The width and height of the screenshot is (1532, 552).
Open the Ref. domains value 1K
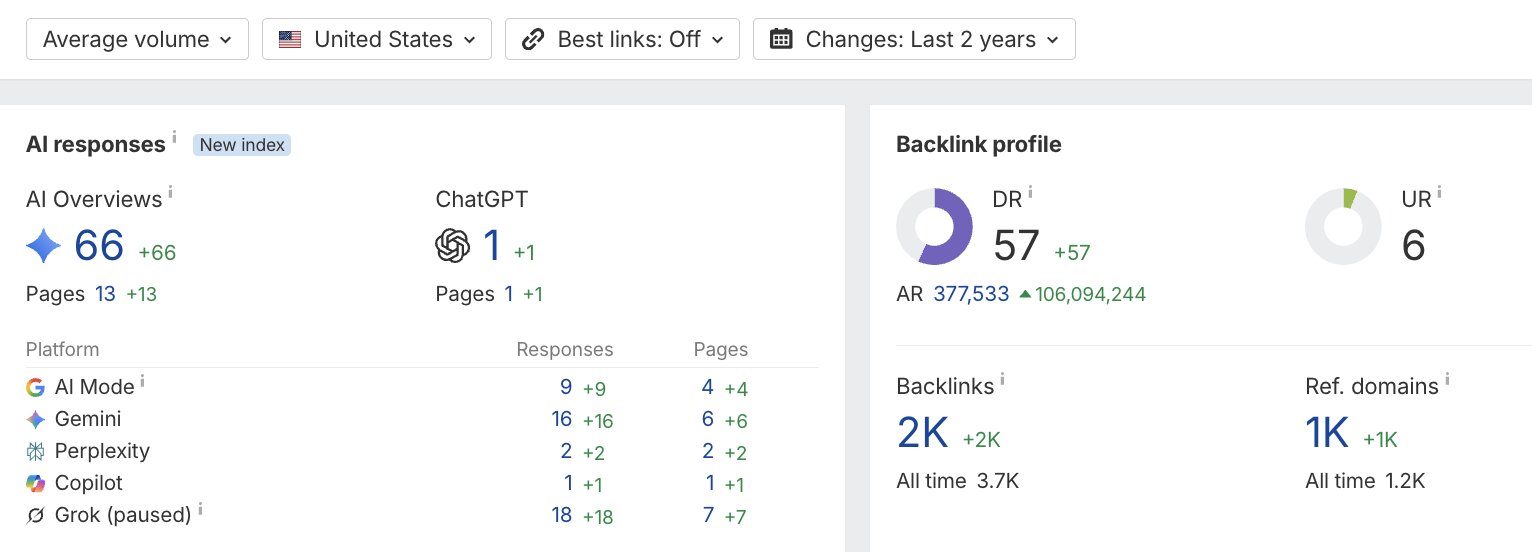1327,432
